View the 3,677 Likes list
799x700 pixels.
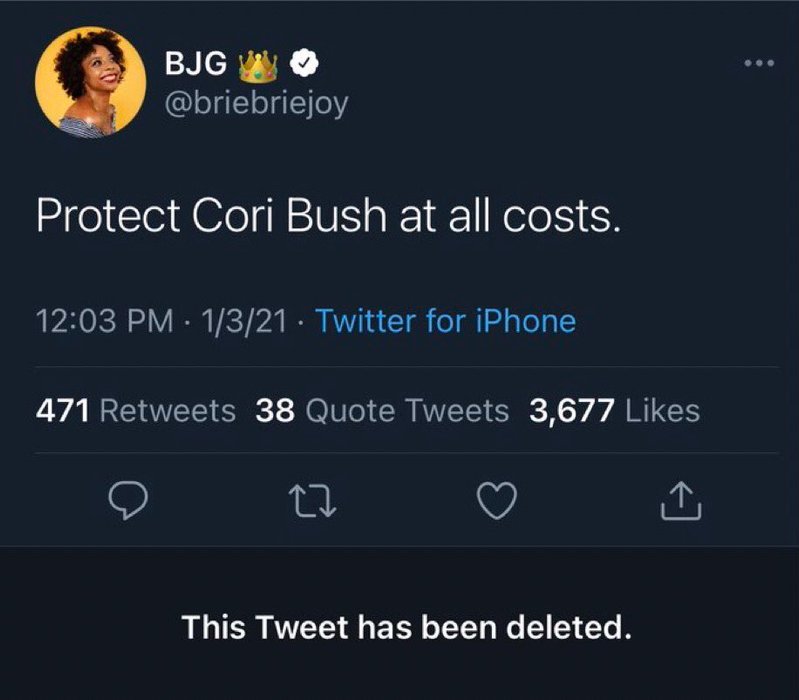click(615, 410)
